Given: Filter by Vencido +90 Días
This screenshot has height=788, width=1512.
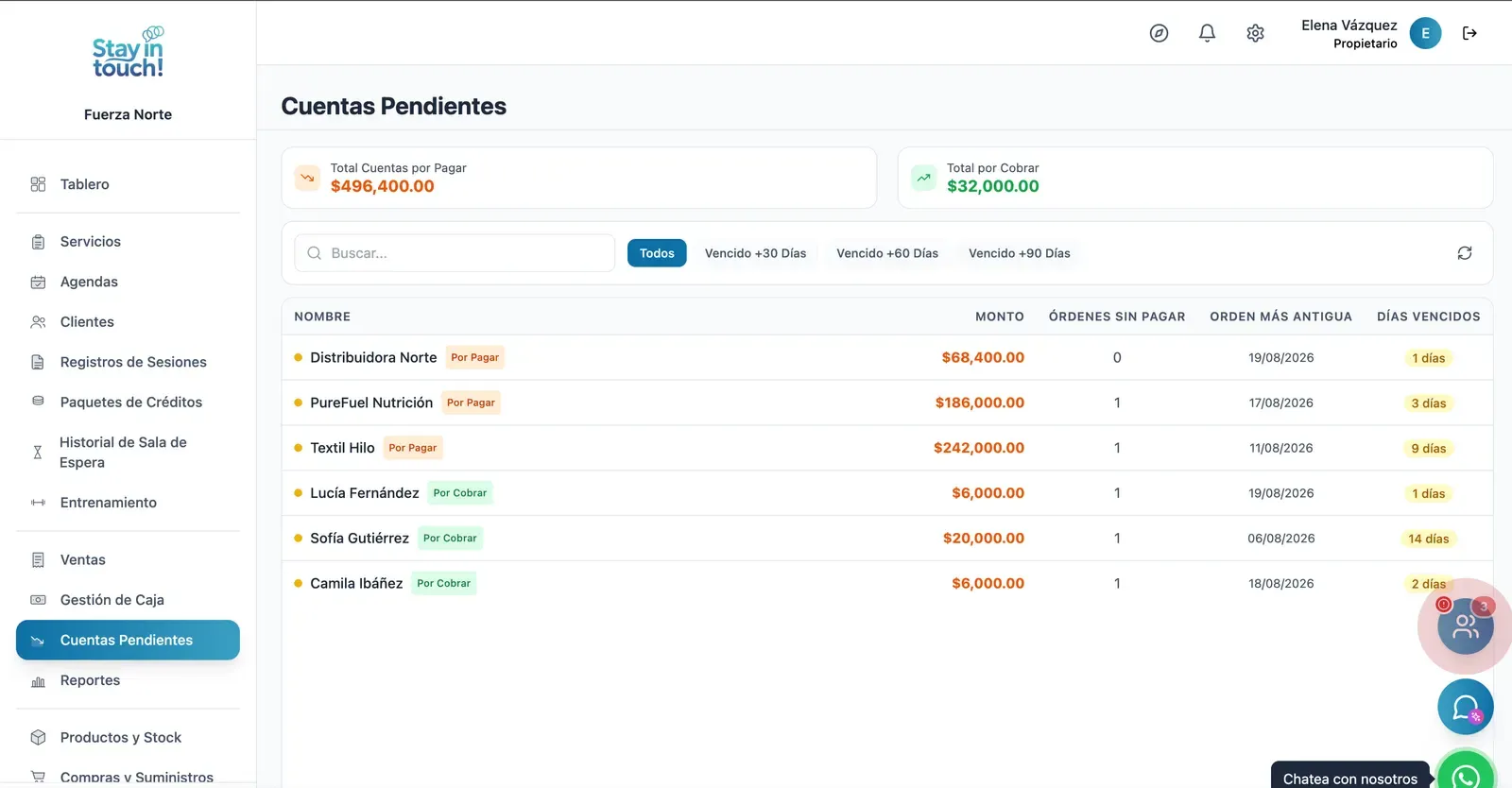Looking at the screenshot, I should 1019,253.
